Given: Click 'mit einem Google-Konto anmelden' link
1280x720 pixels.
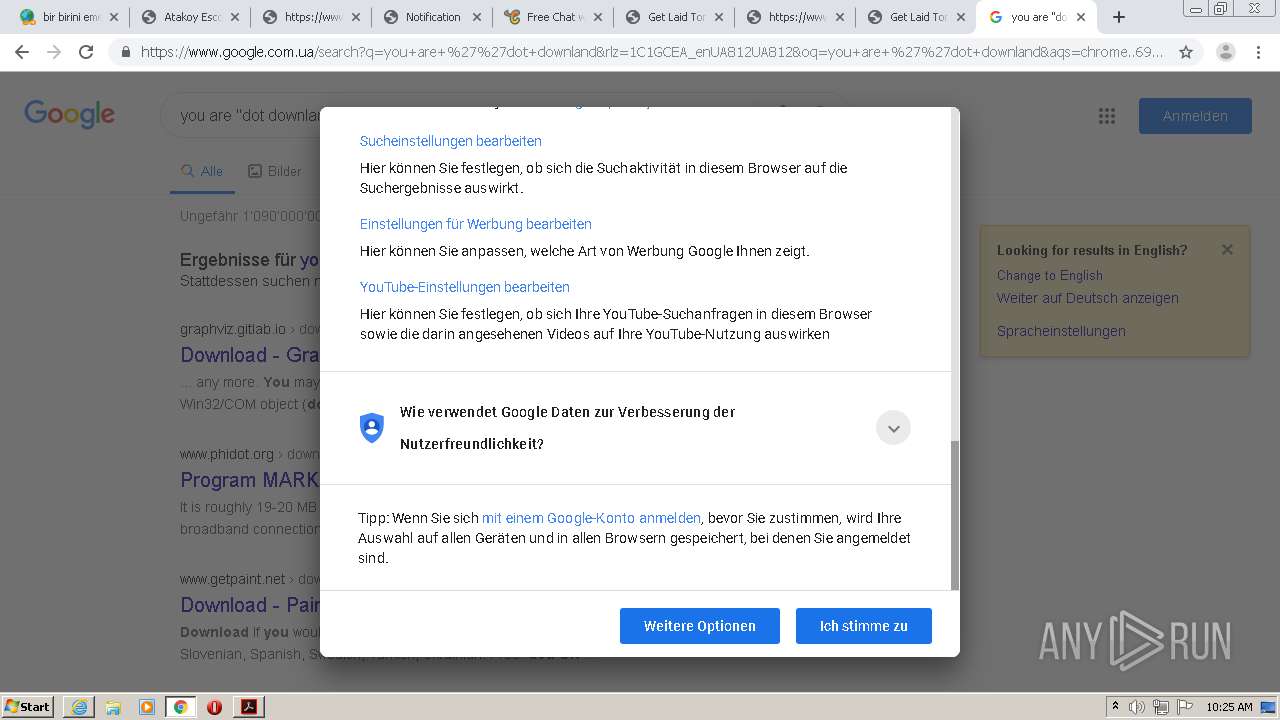Looking at the screenshot, I should tap(591, 518).
